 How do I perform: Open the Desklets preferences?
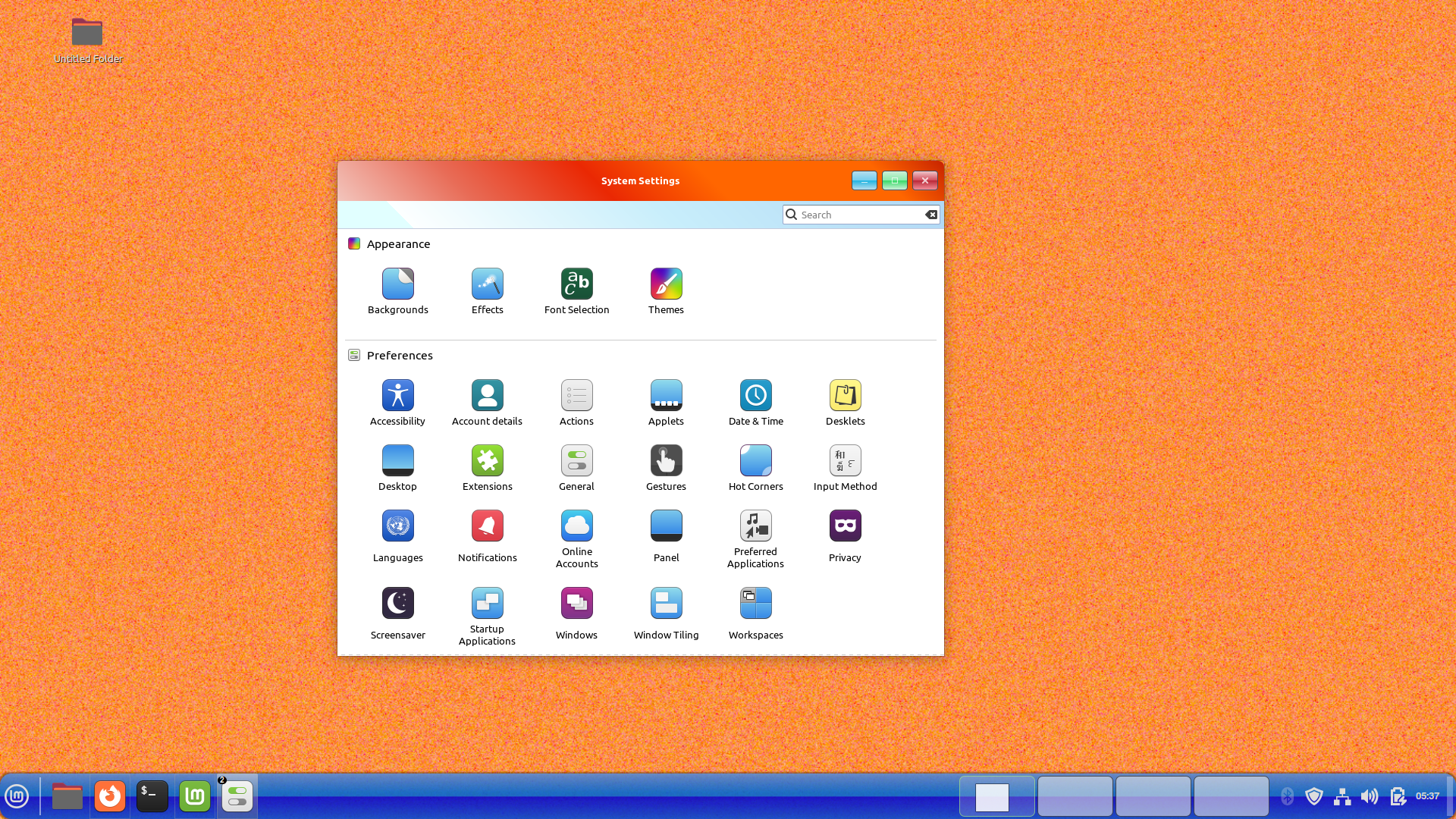pos(845,403)
